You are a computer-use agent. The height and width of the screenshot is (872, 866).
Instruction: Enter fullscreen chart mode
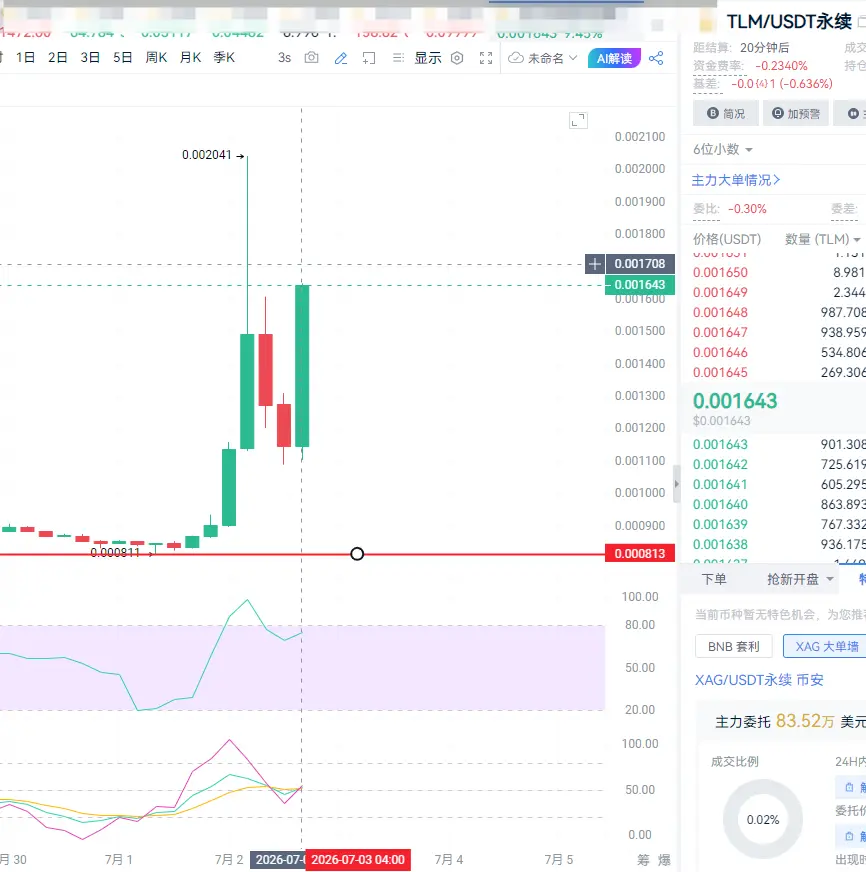486,58
